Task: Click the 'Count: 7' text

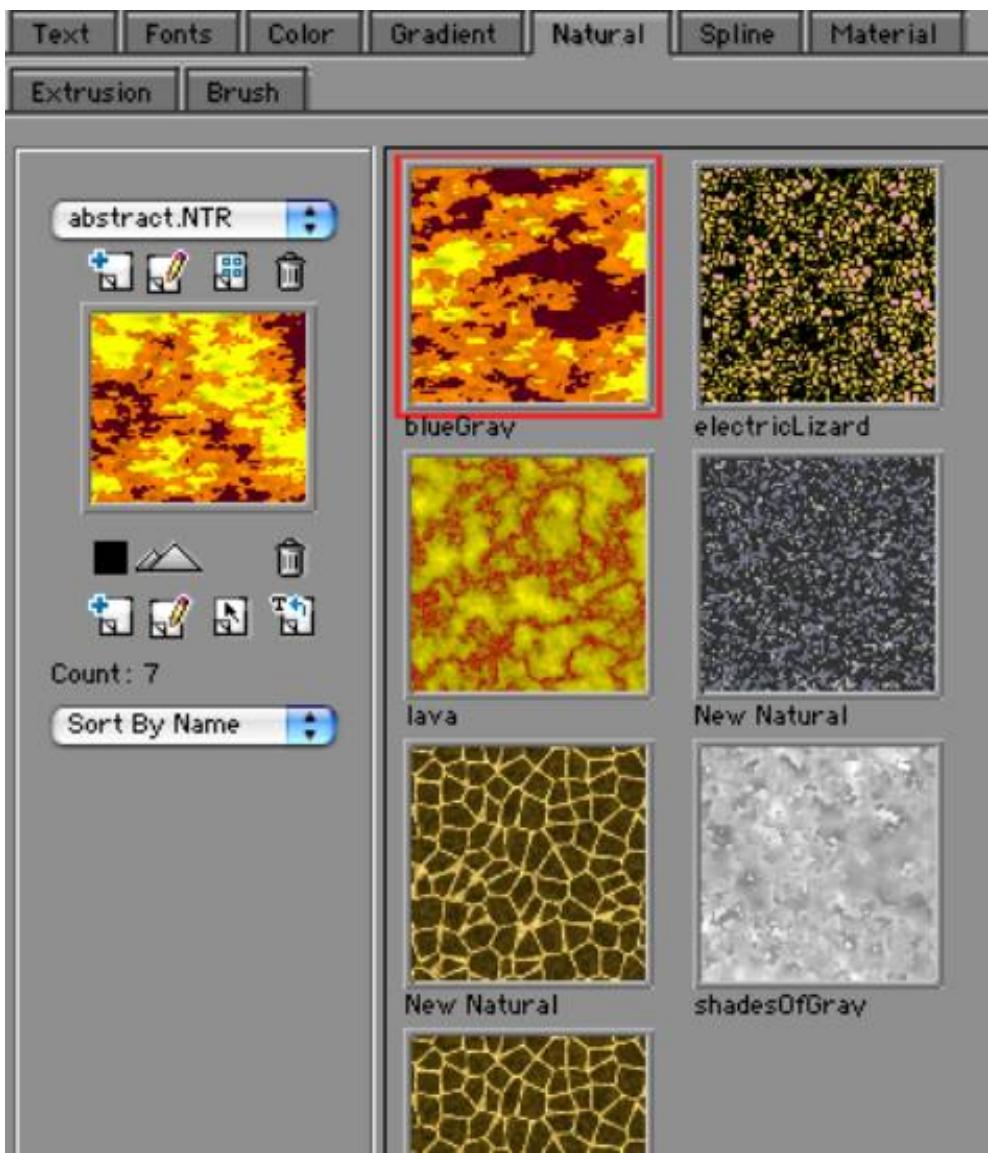Action: [104, 674]
